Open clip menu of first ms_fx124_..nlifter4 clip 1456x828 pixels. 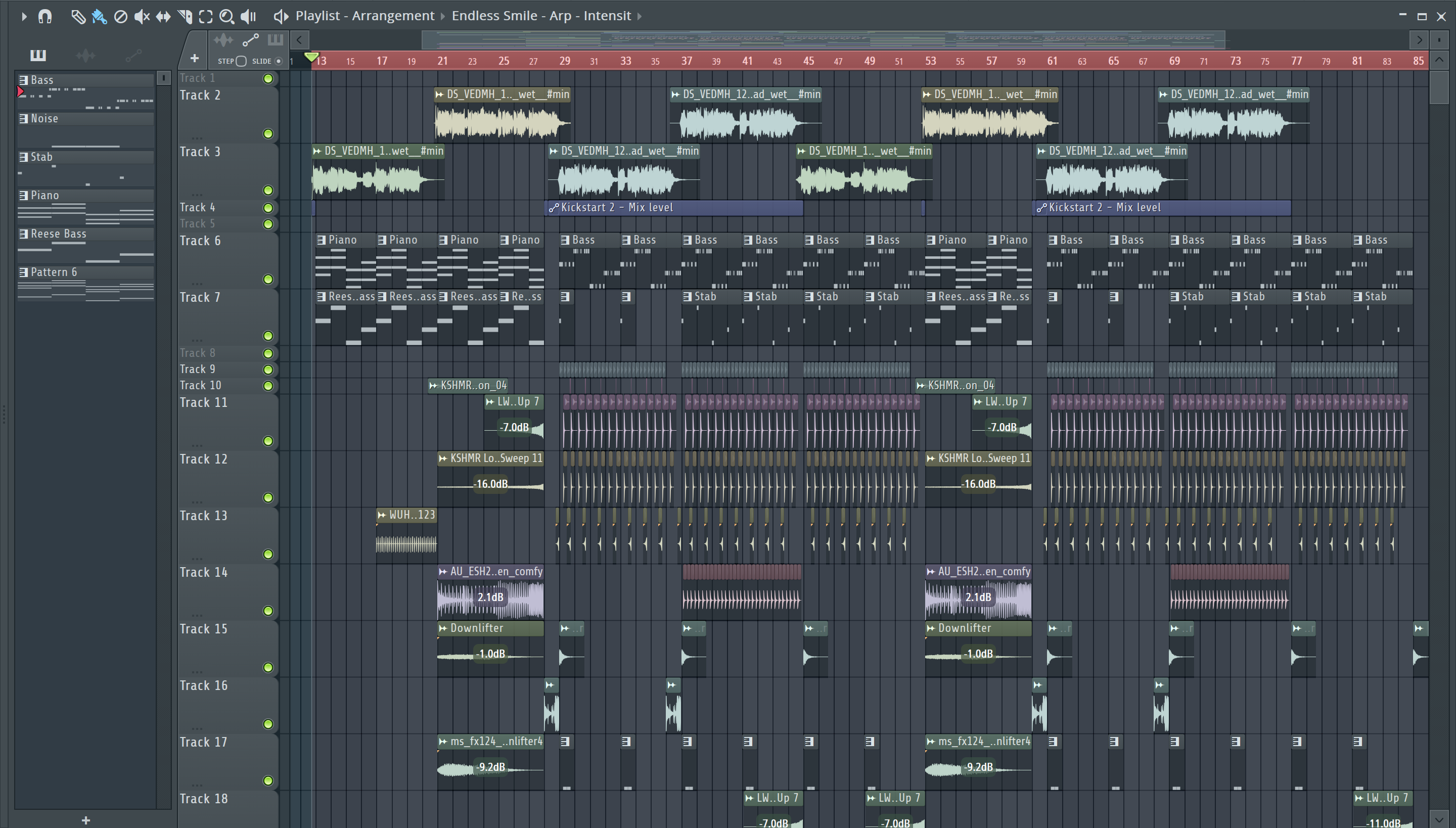443,742
